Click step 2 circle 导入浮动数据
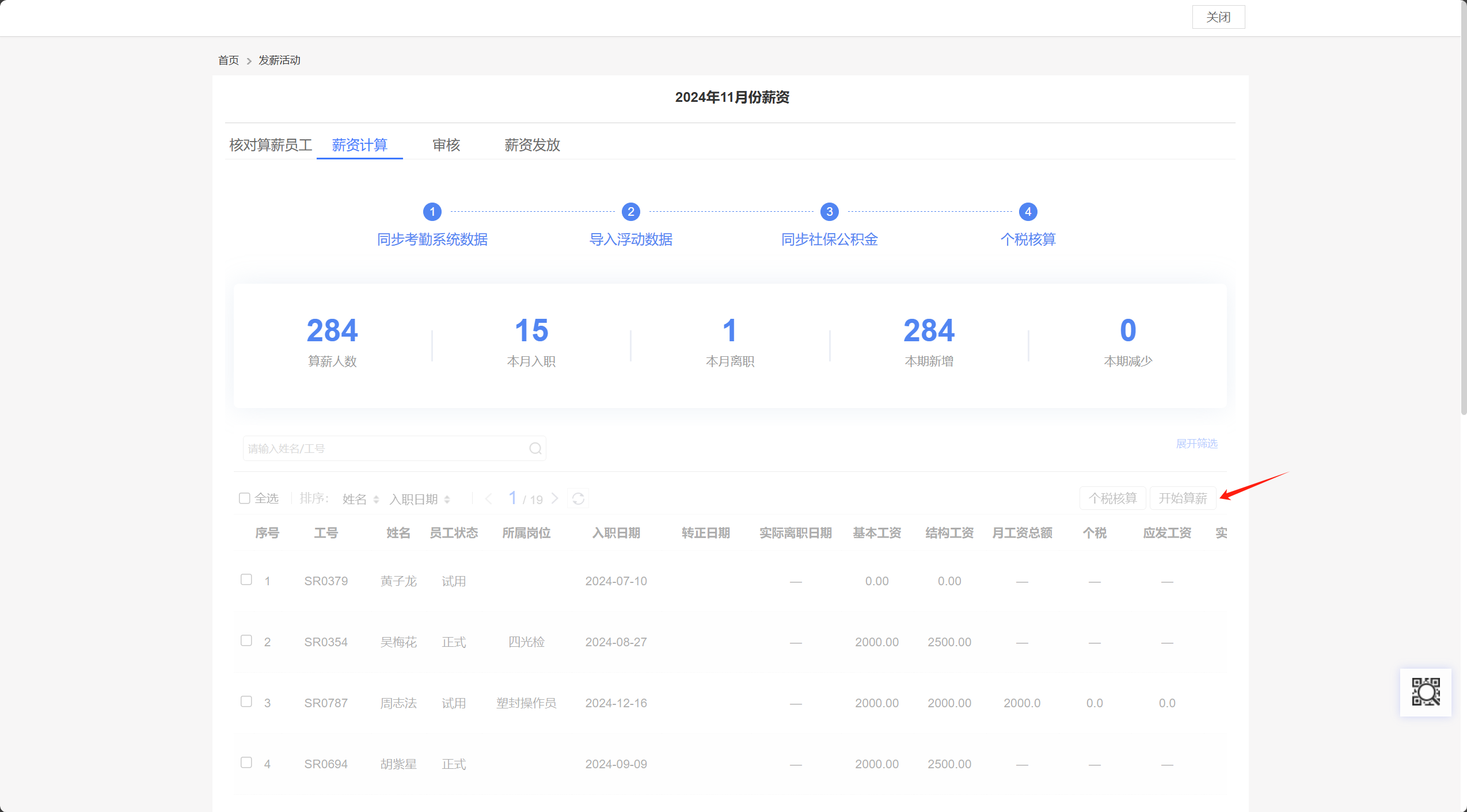 pyautogui.click(x=631, y=212)
